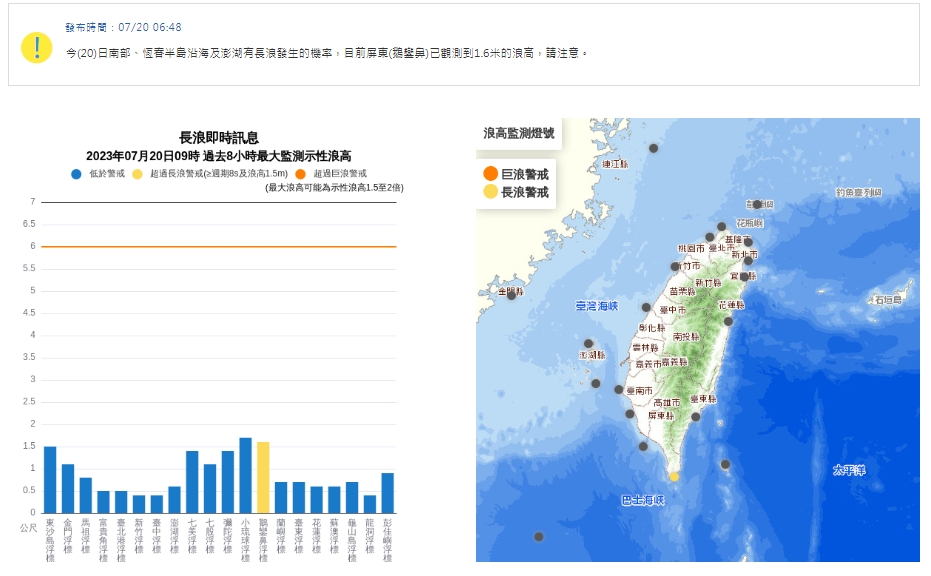Screen dimensions: 931x576
Task: Click the 澎湖 buoy marker above 澎湖縣 label
Action: [x=588, y=344]
